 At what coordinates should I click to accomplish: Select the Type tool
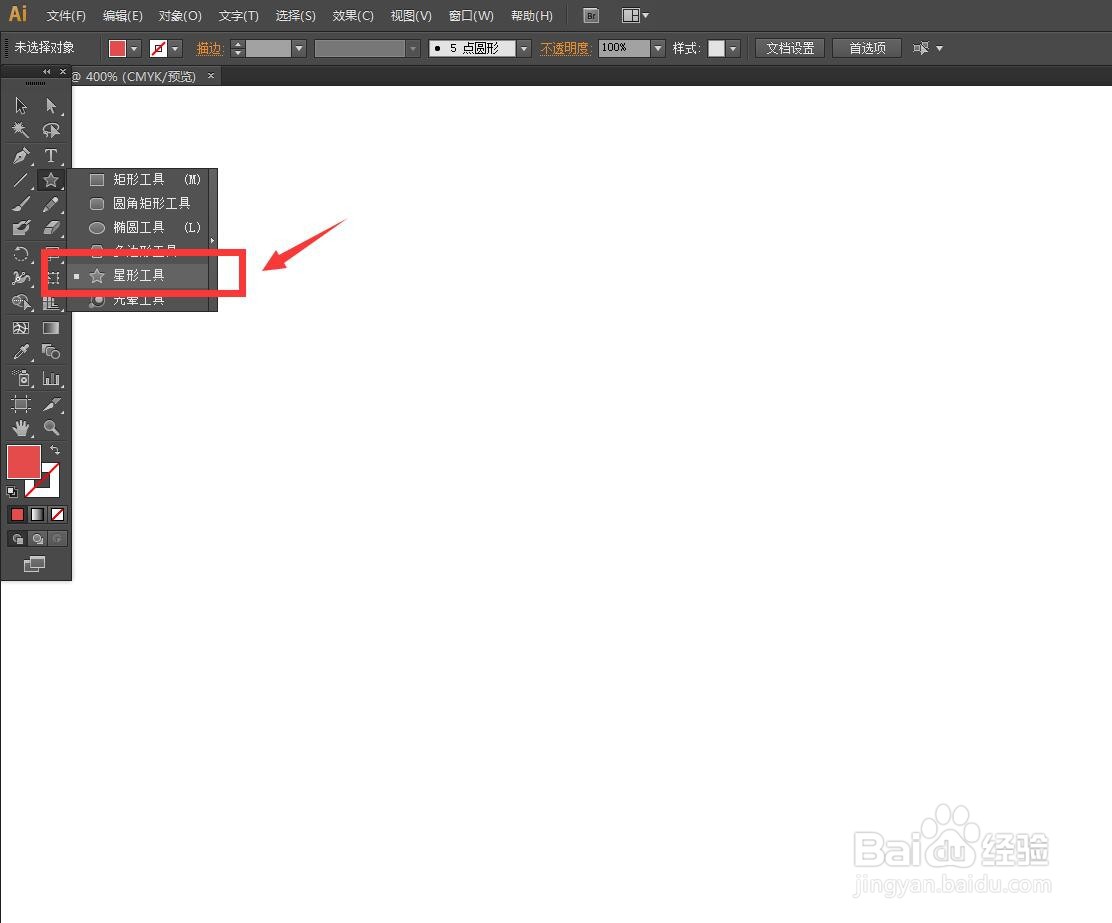click(51, 155)
